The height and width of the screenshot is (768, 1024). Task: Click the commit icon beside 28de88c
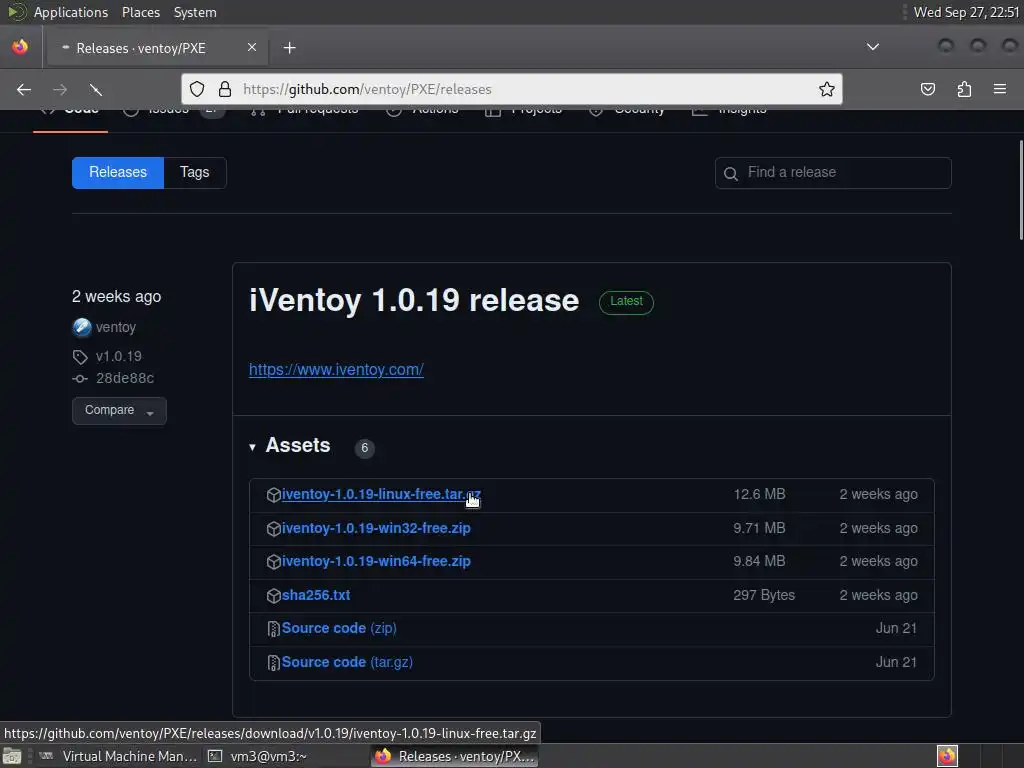point(80,379)
